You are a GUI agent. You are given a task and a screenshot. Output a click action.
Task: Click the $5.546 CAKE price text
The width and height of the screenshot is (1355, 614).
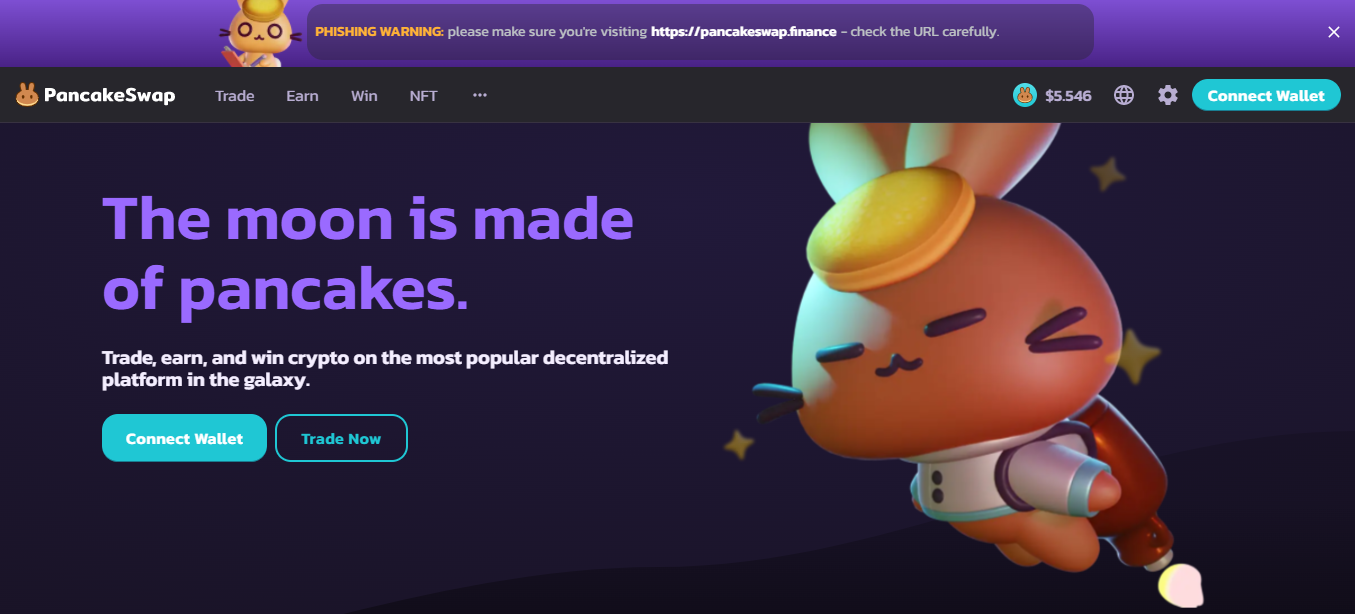pyautogui.click(x=1068, y=96)
